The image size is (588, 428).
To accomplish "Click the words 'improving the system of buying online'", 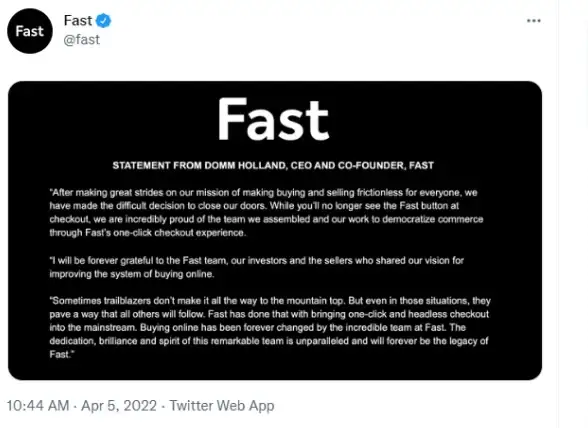I will 132,274.
